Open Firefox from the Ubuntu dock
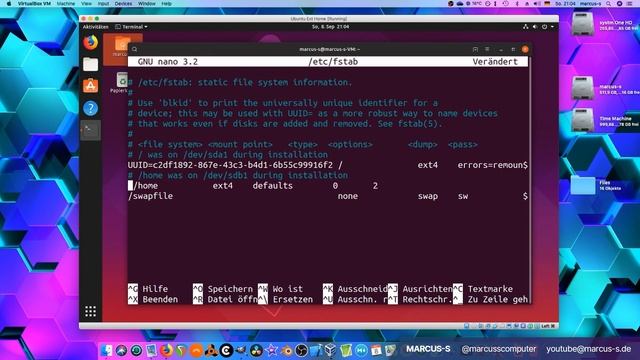This screenshot has width=640, height=360. pos(90,42)
